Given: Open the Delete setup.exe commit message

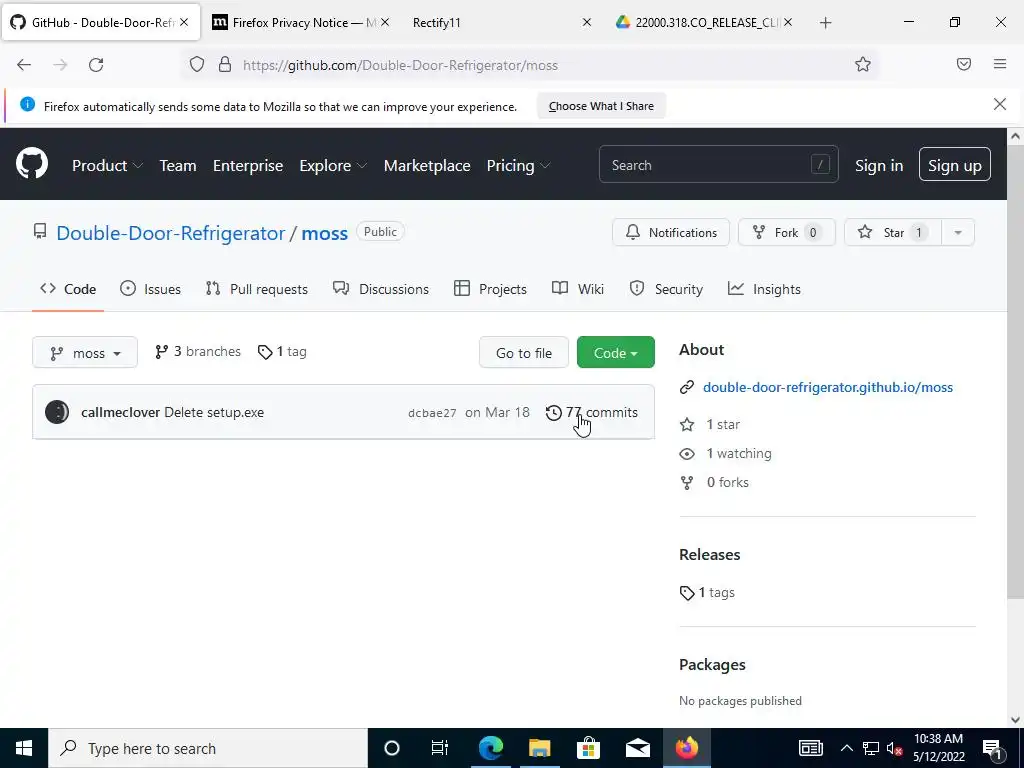Looking at the screenshot, I should pyautogui.click(x=214, y=412).
